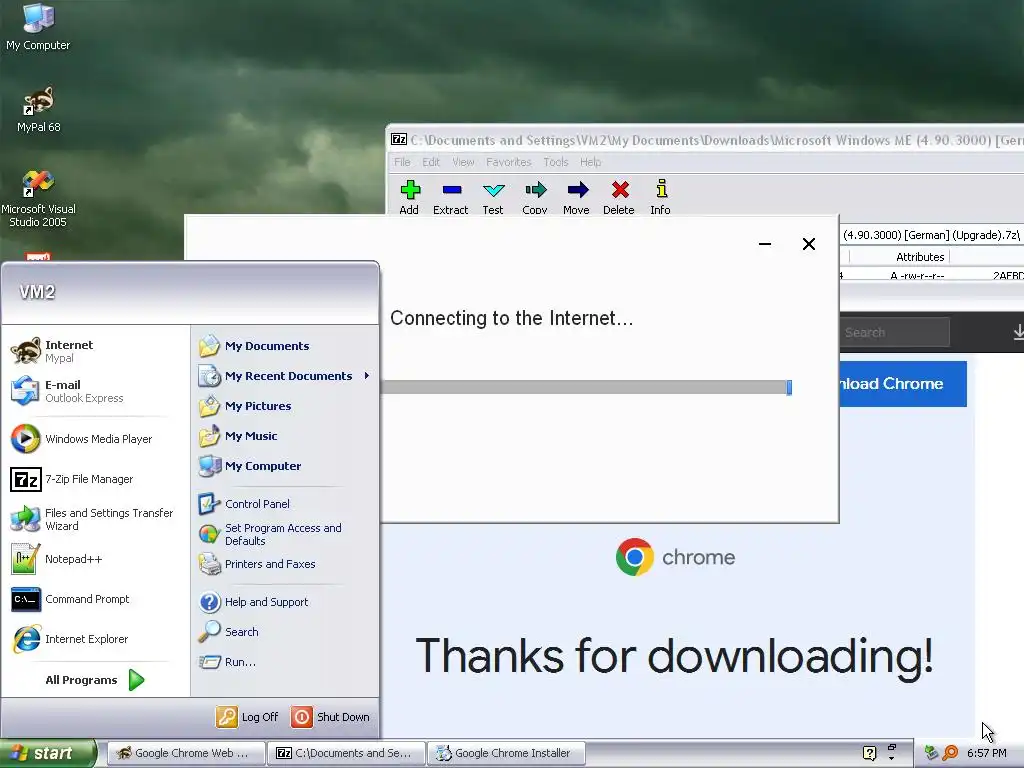Open E-mail Outlook Express entry
The width and height of the screenshot is (1024, 768).
point(95,391)
